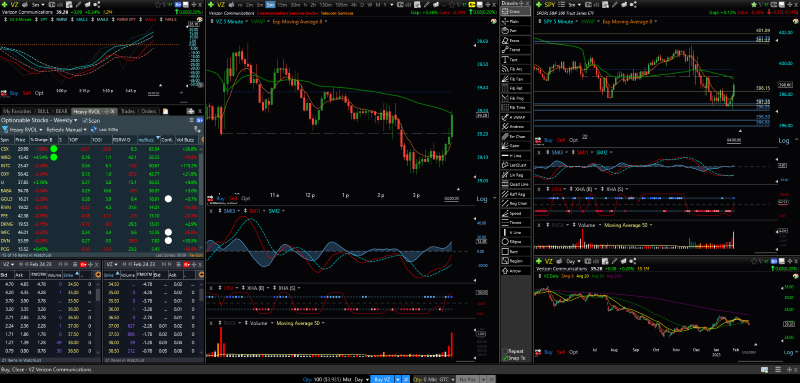Open the Optionable Stocks - Weekly dropdown
The width and height of the screenshot is (800, 383).
coord(39,121)
